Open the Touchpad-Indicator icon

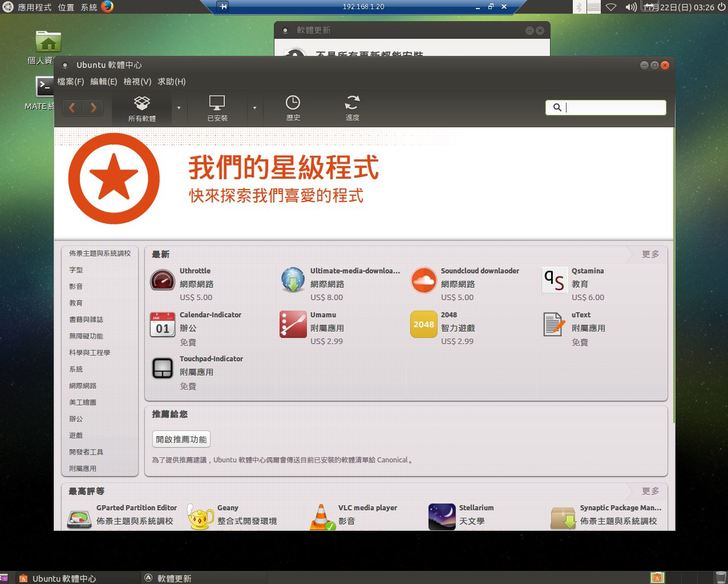point(162,369)
